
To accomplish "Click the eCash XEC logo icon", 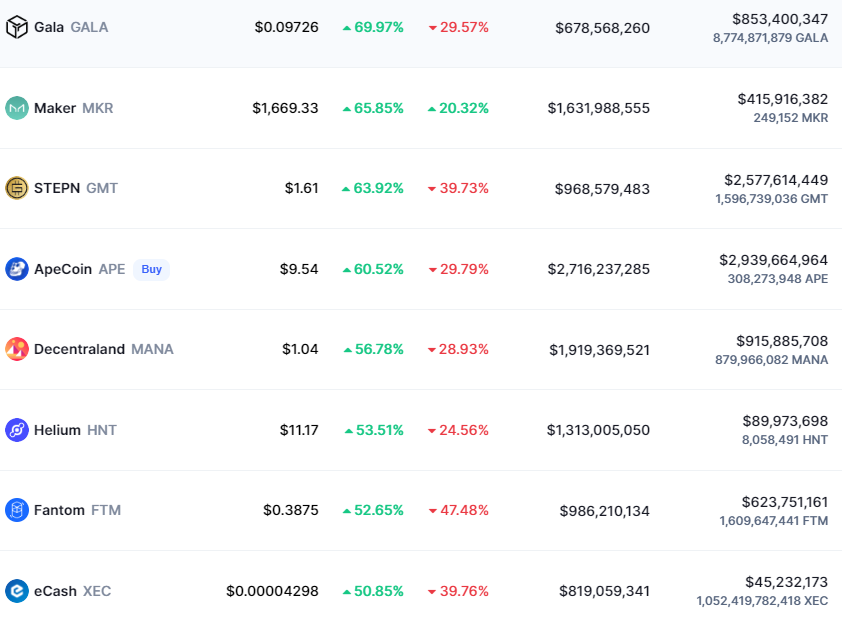I will coord(17,591).
